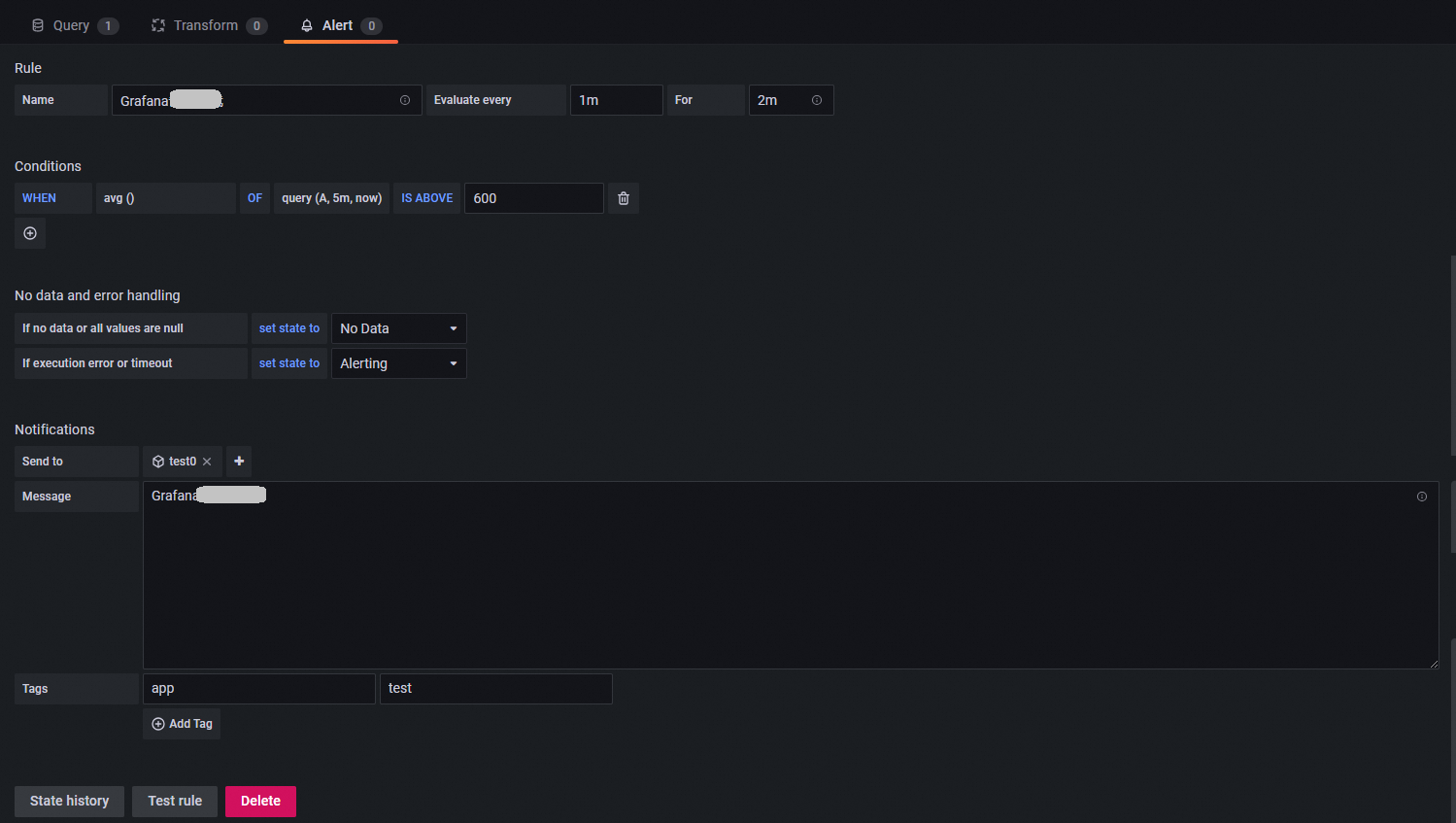Remove the test0 notification channel

point(207,462)
